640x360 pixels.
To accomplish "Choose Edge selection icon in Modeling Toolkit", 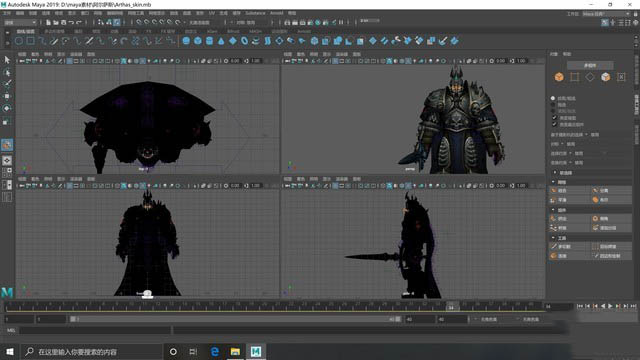I will (x=590, y=77).
